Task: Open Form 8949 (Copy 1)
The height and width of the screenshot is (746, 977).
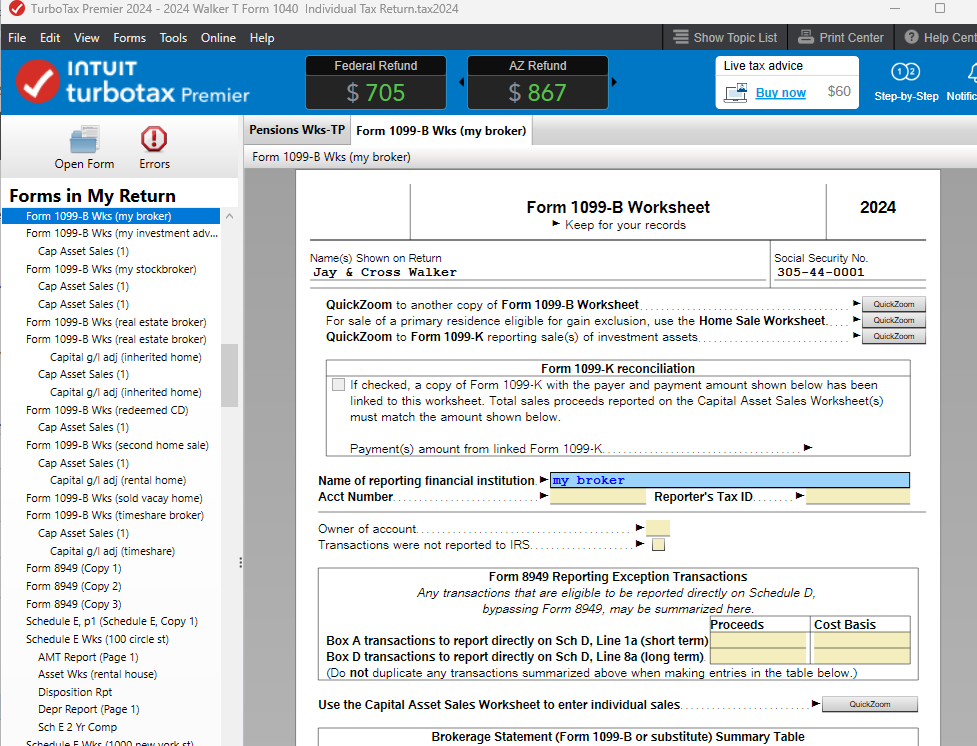Action: 74,568
